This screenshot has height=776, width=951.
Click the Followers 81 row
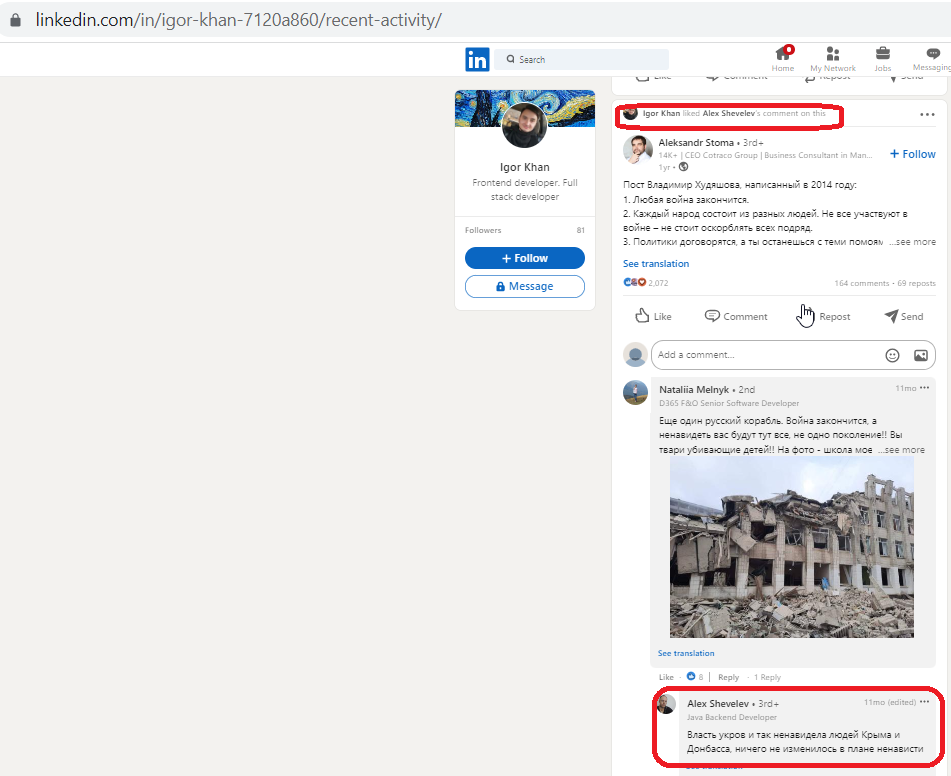coord(525,230)
